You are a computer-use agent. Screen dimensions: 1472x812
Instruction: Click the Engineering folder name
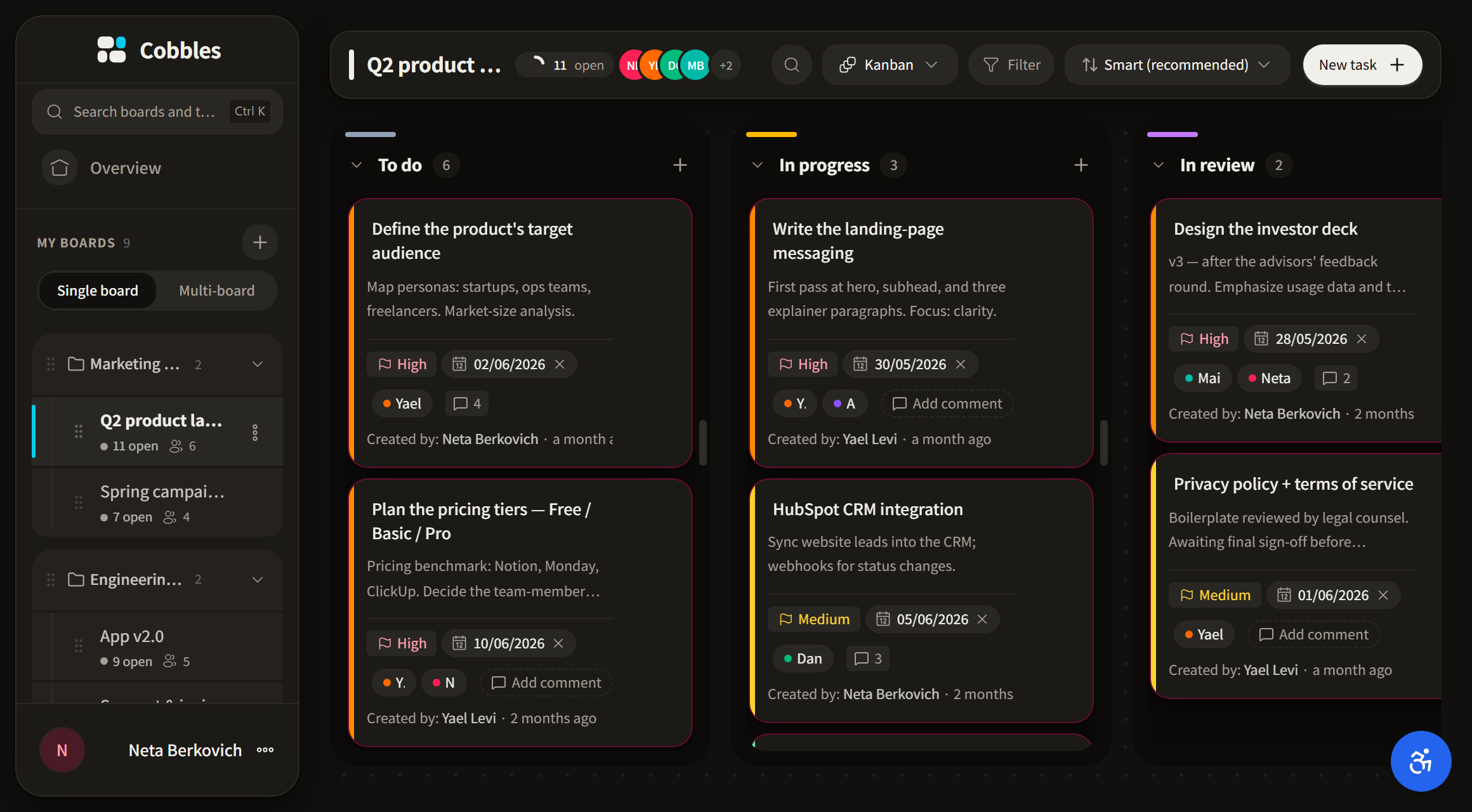pos(136,579)
